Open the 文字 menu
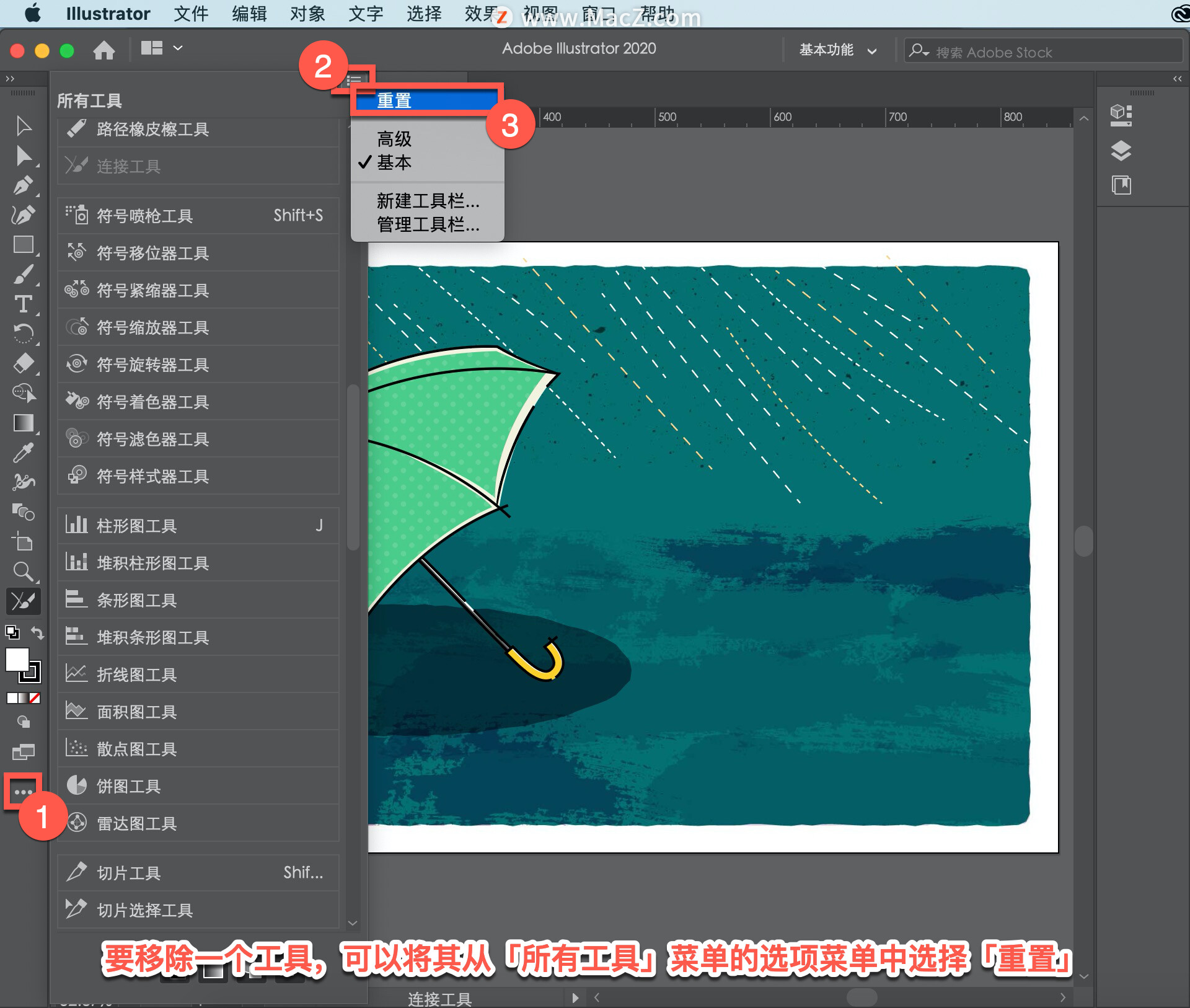1190x1008 pixels. (366, 14)
